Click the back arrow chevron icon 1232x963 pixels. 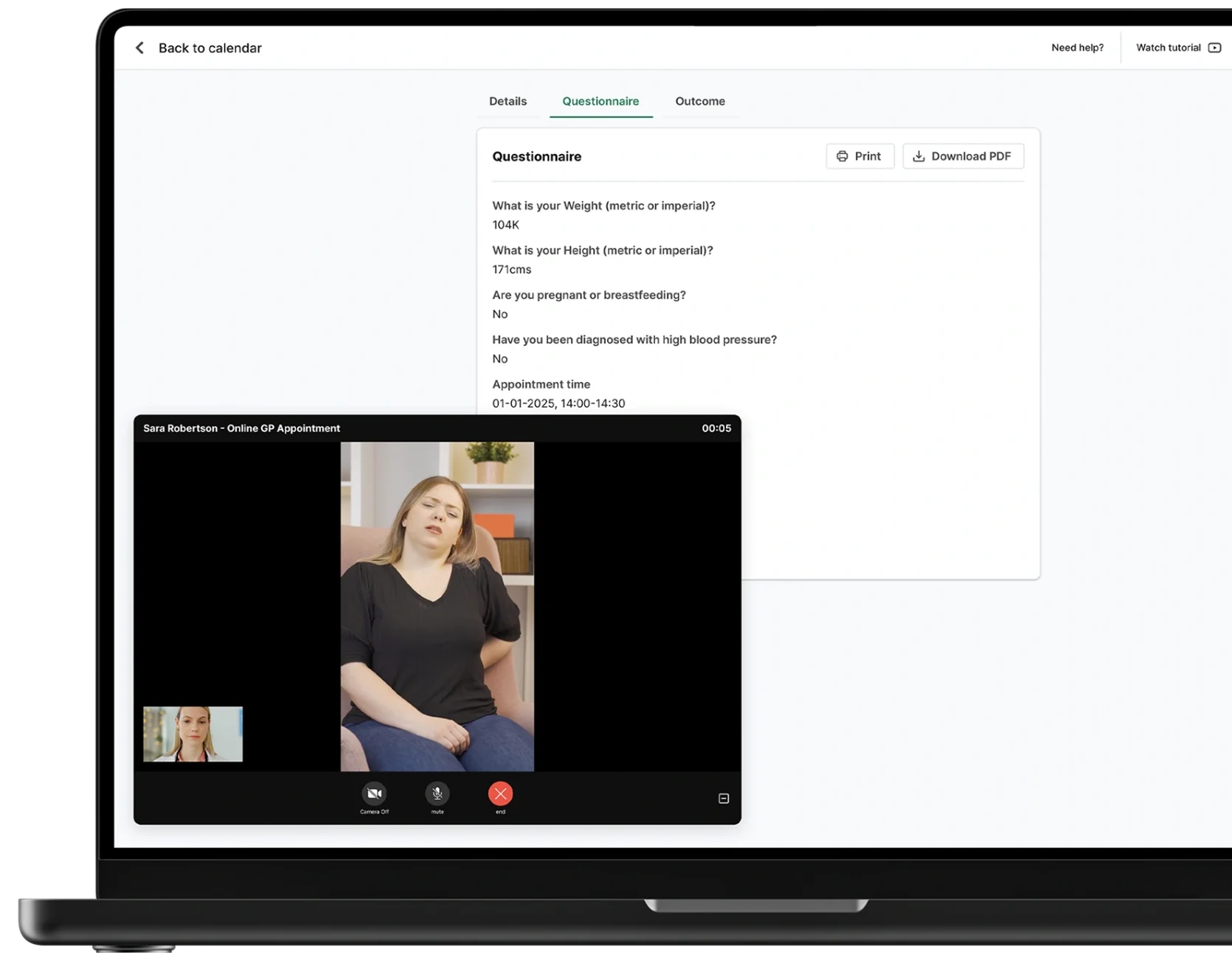click(139, 48)
